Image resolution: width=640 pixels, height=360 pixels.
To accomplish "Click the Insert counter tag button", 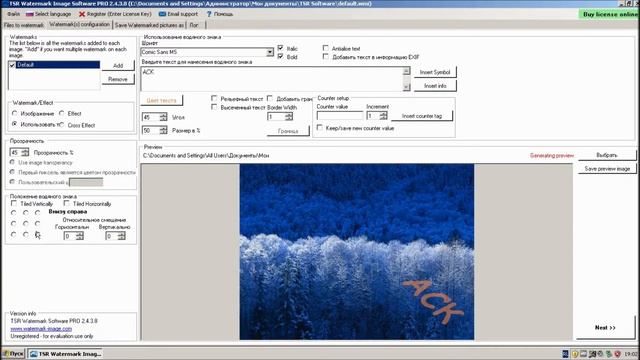I will point(422,116).
